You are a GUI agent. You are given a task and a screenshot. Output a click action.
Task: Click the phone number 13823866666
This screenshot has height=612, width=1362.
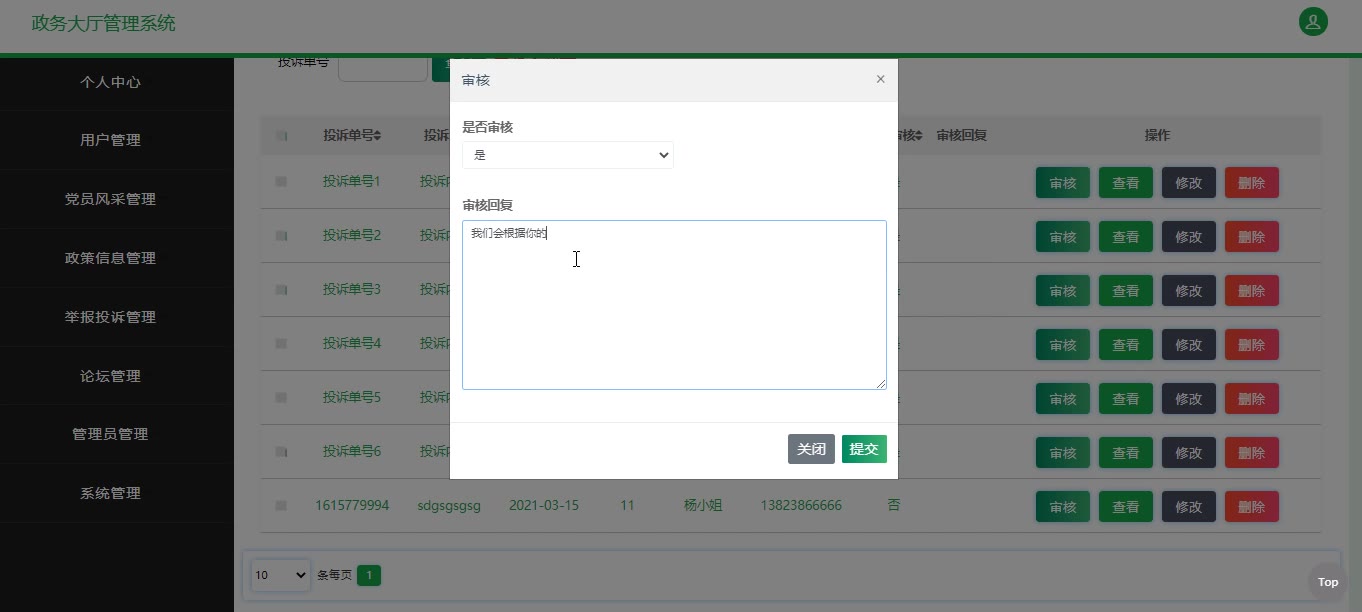(801, 506)
